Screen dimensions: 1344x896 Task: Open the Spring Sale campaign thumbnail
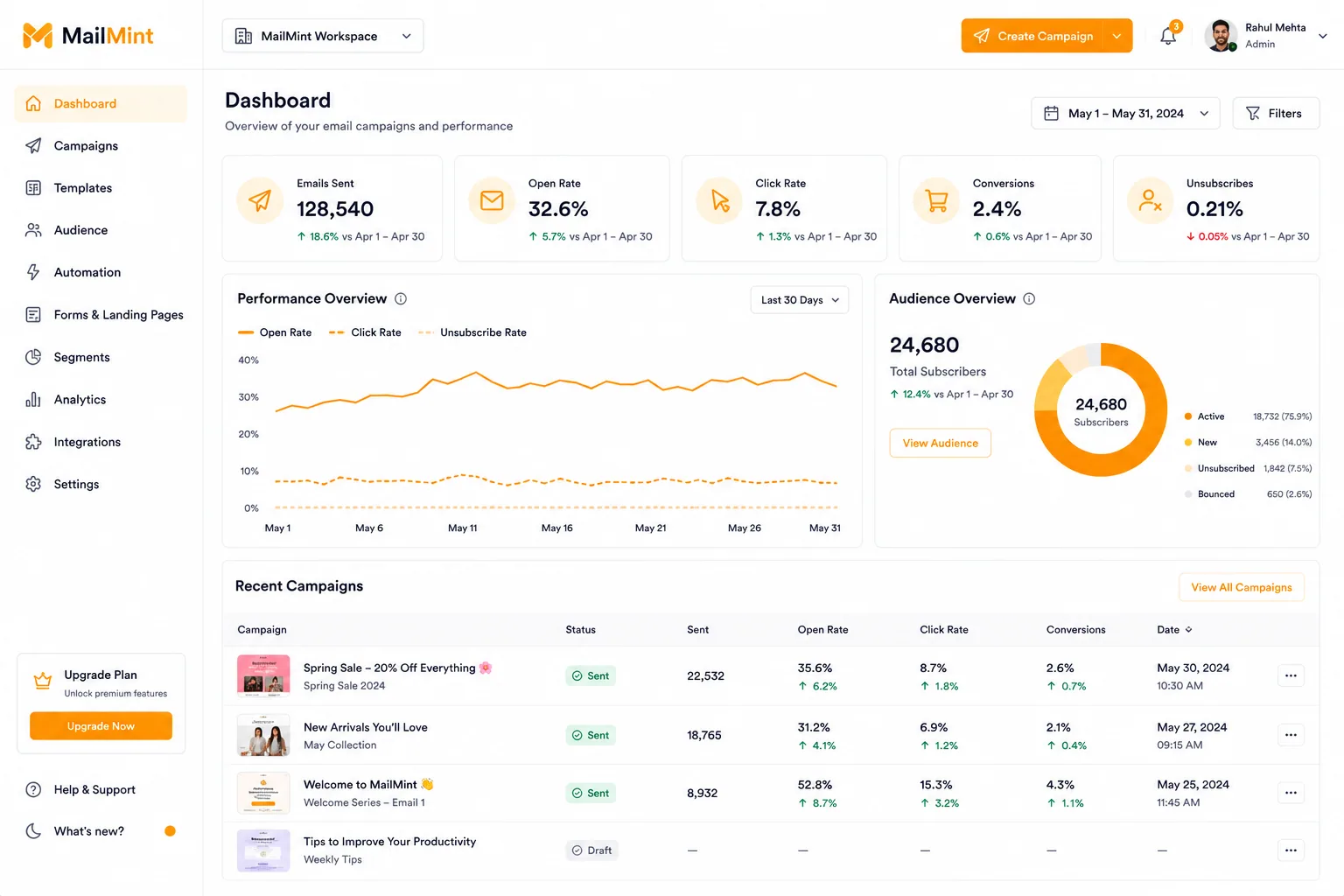(263, 675)
